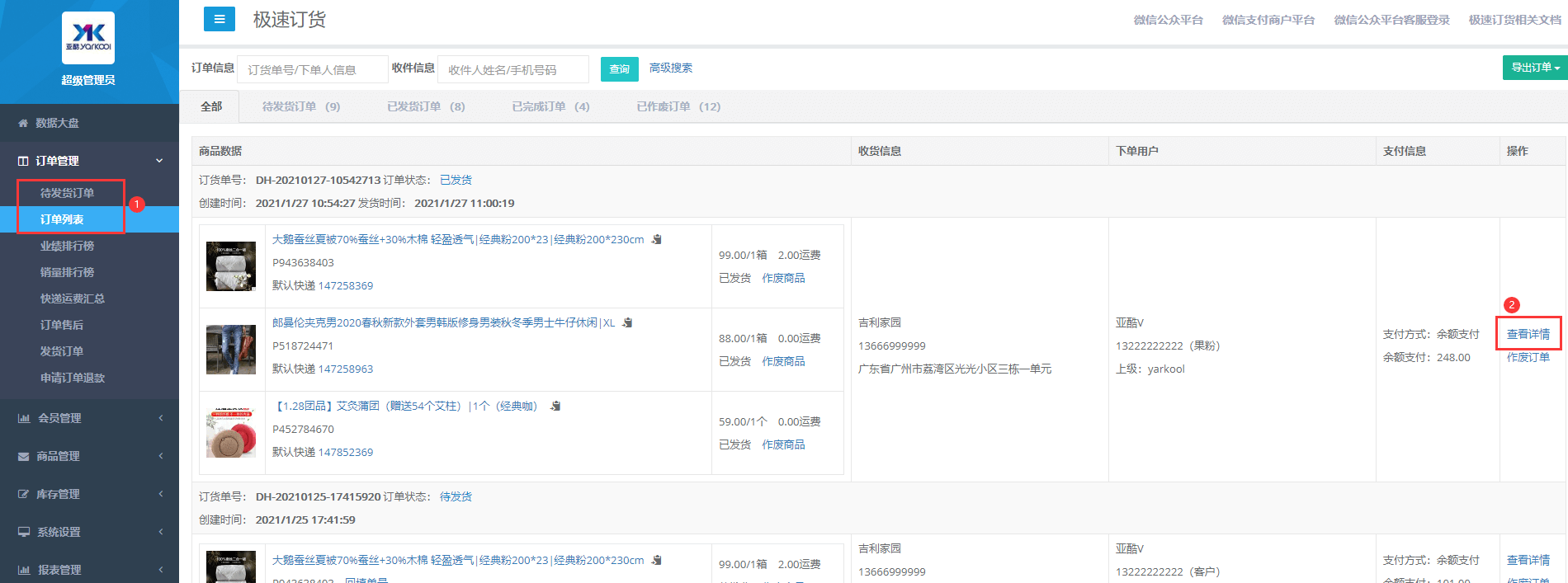Open 极速订货相关文档 link
Screen dimensions: 1568x583
tap(1514, 20)
